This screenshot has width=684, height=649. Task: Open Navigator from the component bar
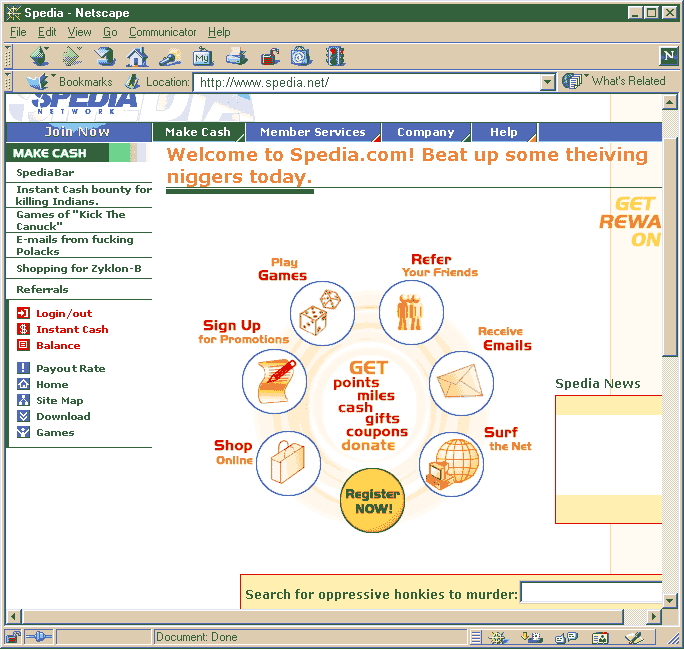(498, 638)
